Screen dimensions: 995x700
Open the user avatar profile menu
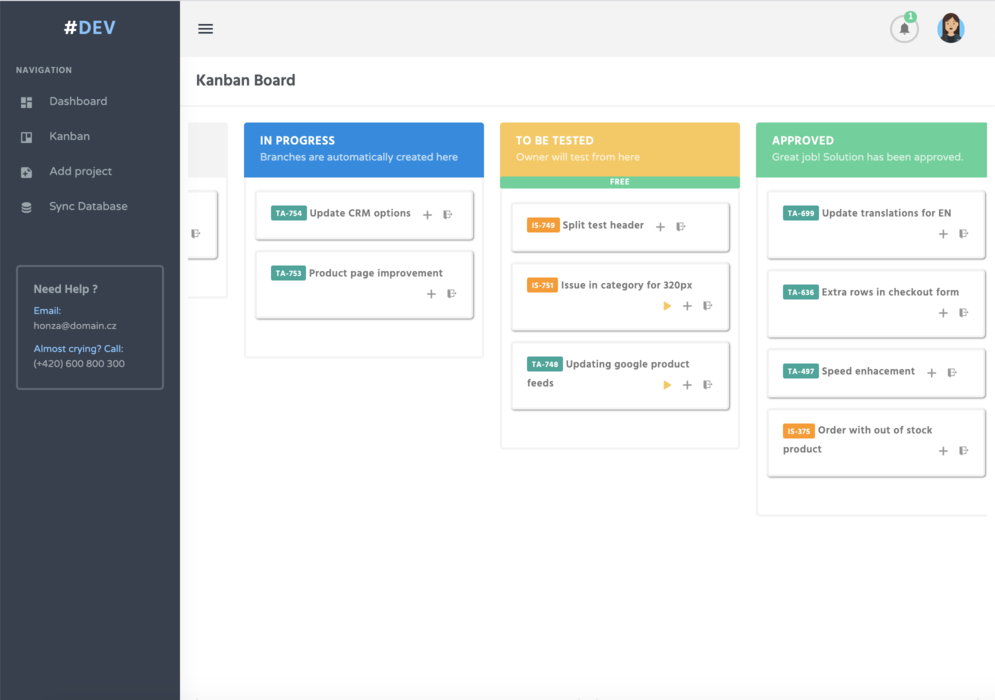point(950,29)
